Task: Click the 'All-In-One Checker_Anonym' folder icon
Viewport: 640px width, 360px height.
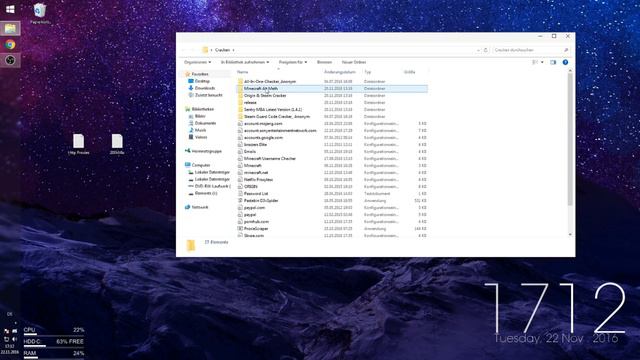Action: (240, 82)
